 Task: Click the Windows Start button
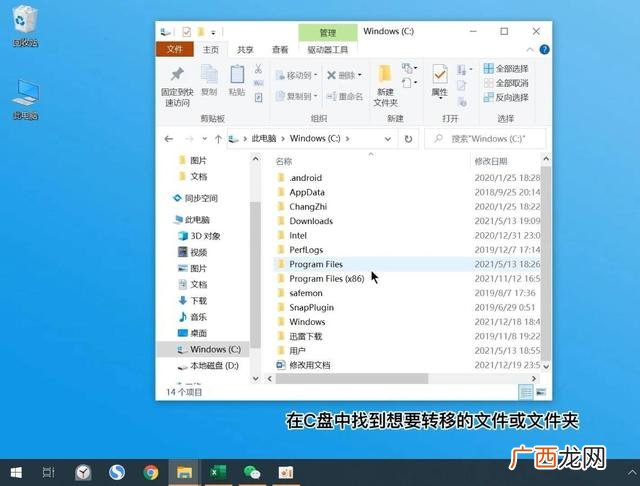tap(16, 473)
